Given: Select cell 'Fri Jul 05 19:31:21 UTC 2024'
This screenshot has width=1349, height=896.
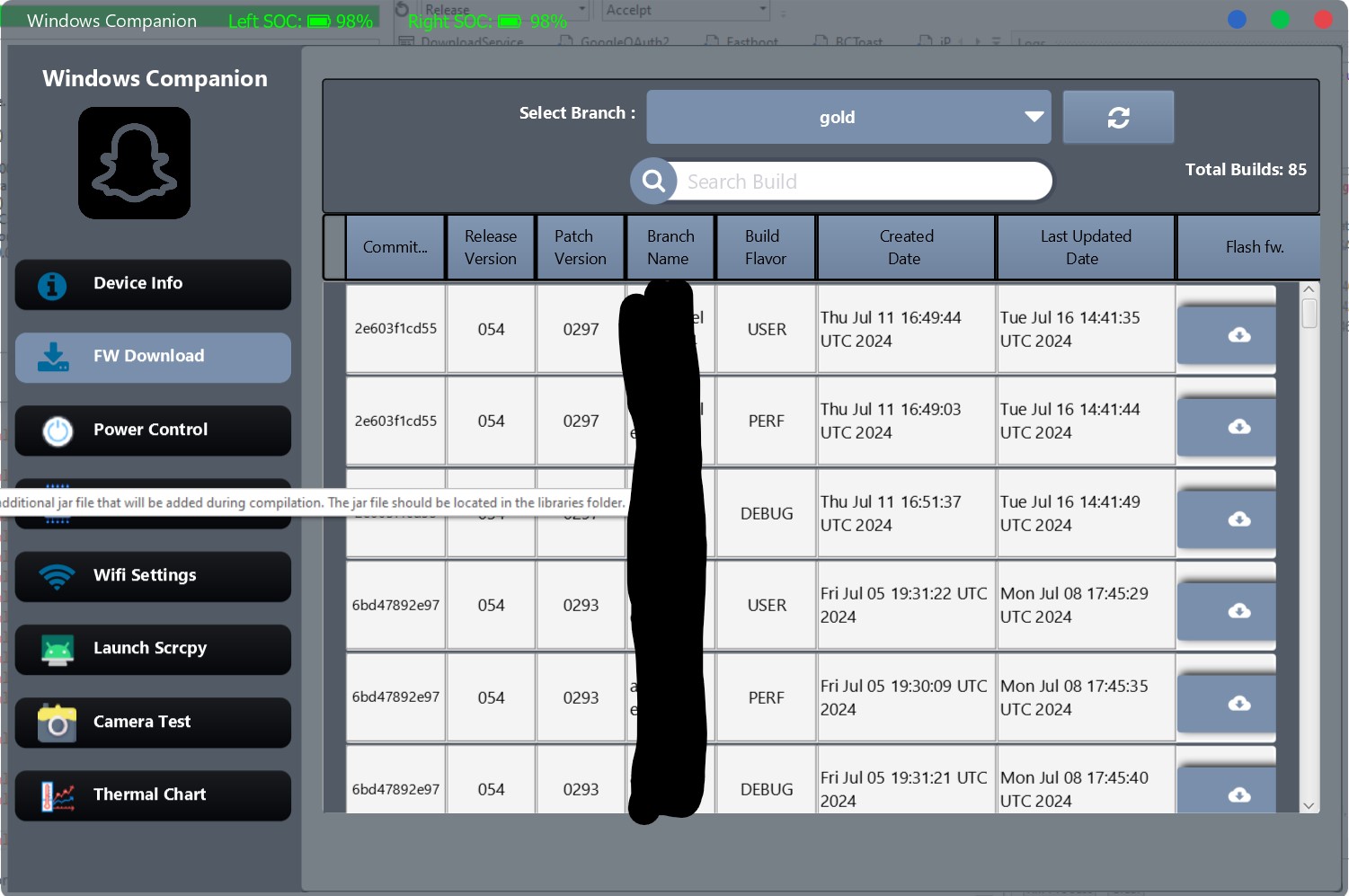Looking at the screenshot, I should tap(906, 780).
